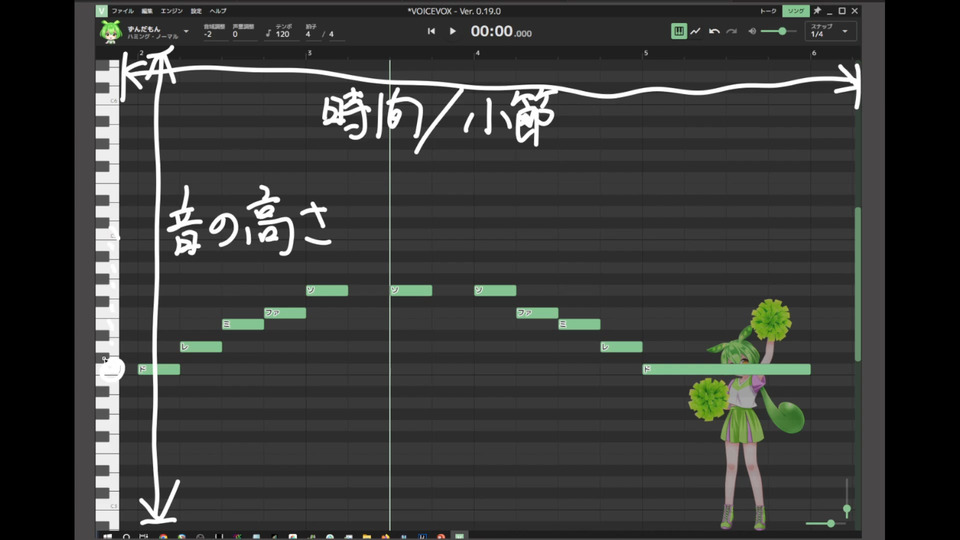Switch to the ソング tab
Image resolution: width=960 pixels, height=540 pixels.
pos(795,11)
